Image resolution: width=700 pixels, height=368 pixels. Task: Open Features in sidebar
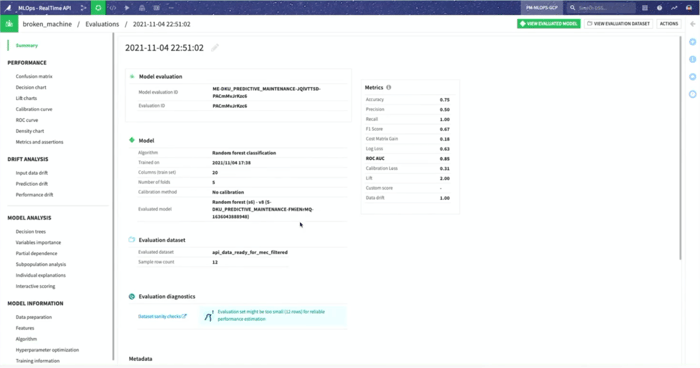point(25,328)
